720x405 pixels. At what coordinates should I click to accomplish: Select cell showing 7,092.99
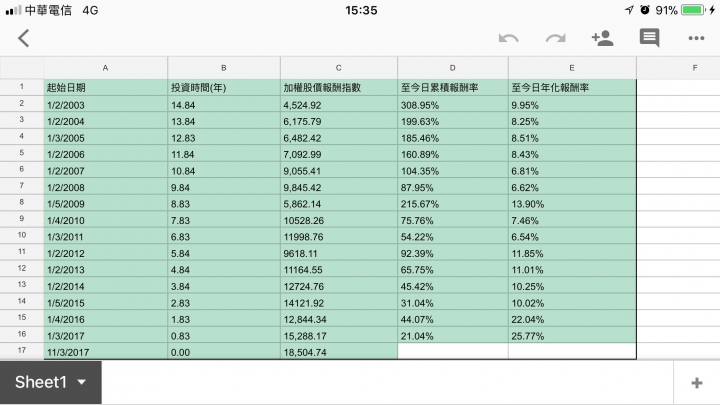click(339, 154)
